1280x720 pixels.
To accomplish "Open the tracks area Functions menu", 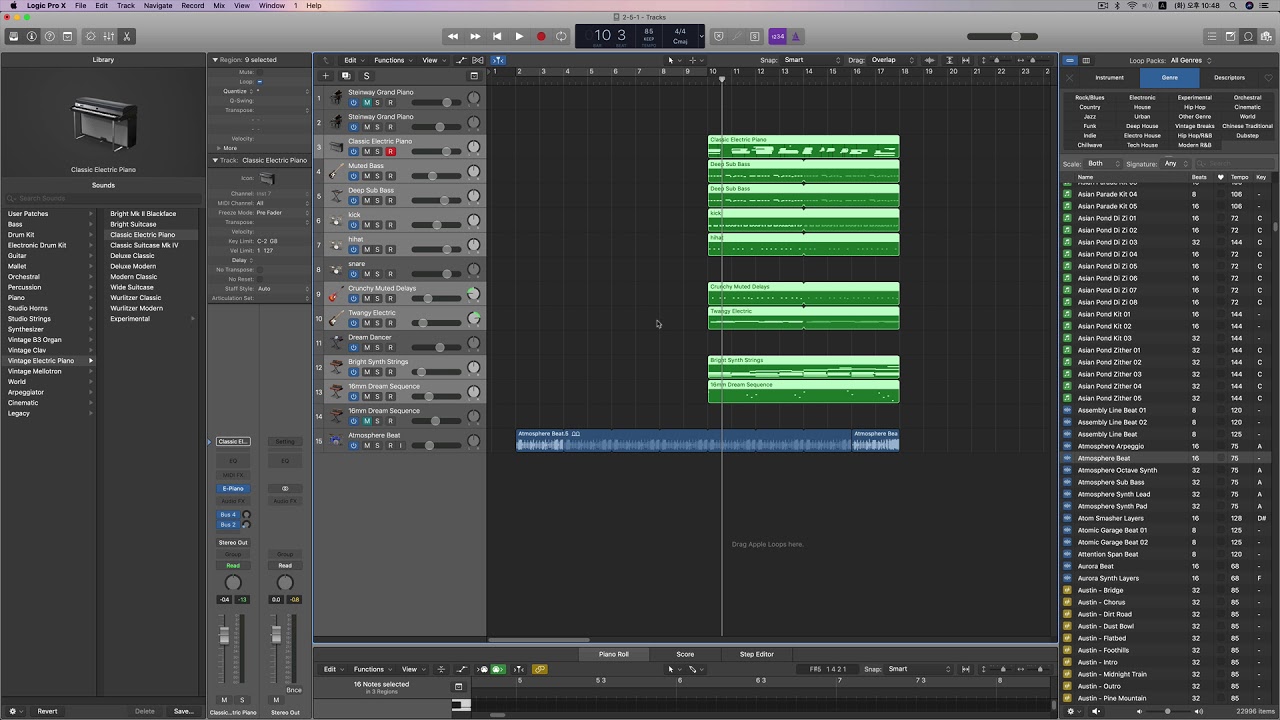I will point(392,60).
